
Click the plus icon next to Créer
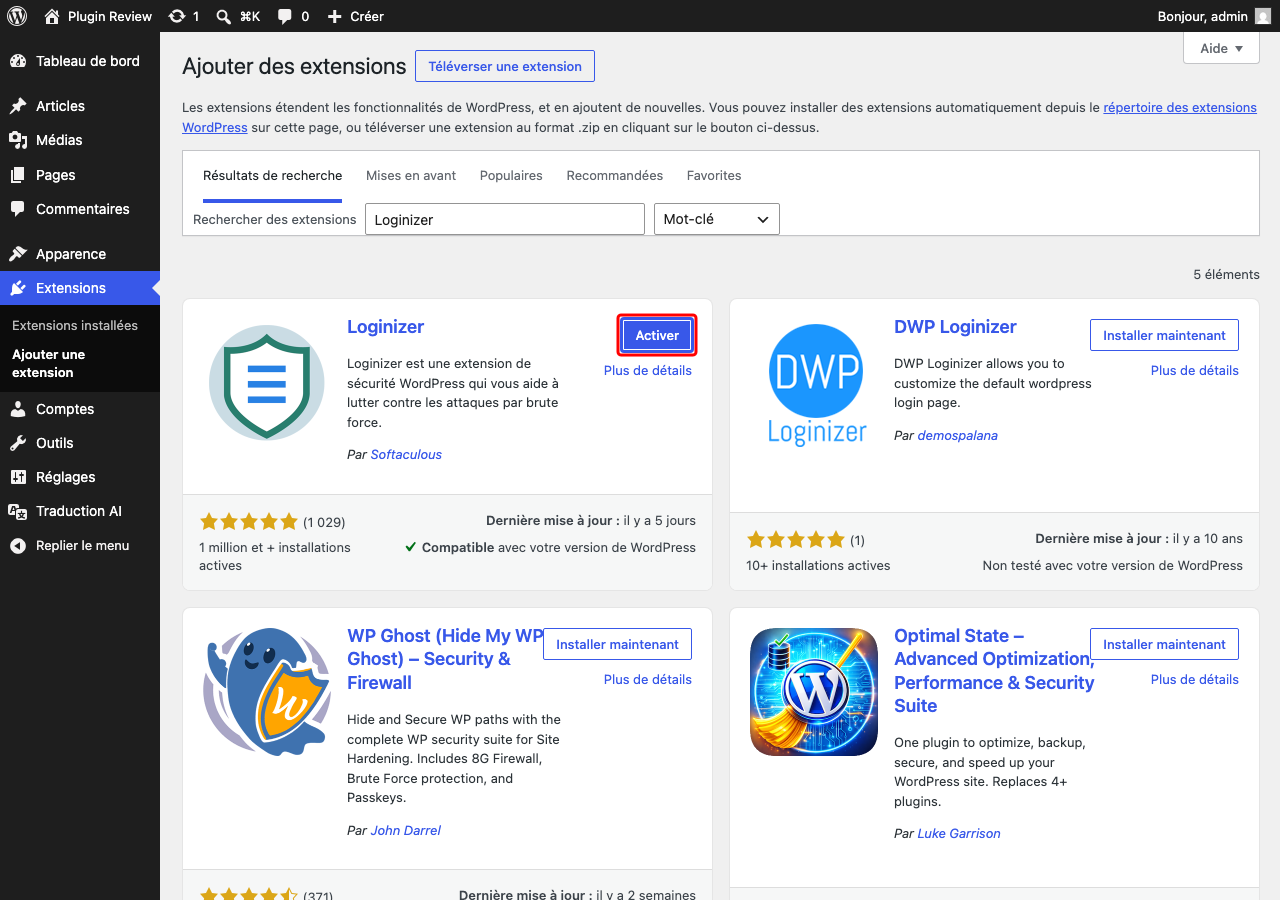(x=335, y=16)
